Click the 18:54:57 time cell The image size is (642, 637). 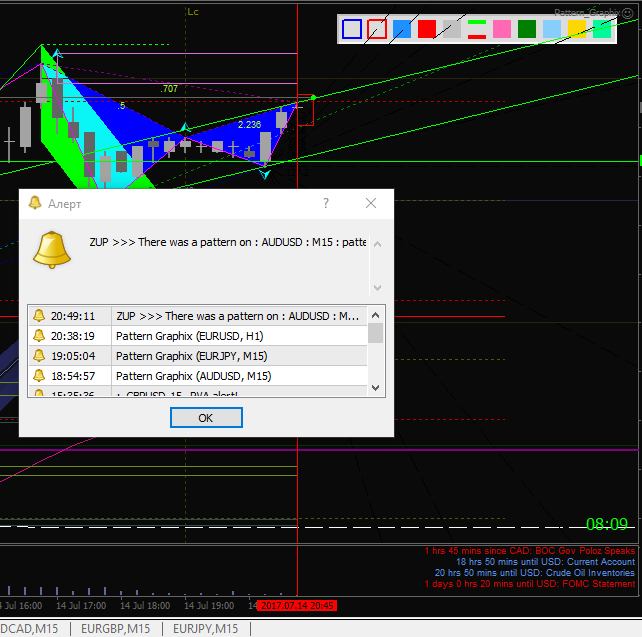(x=73, y=376)
